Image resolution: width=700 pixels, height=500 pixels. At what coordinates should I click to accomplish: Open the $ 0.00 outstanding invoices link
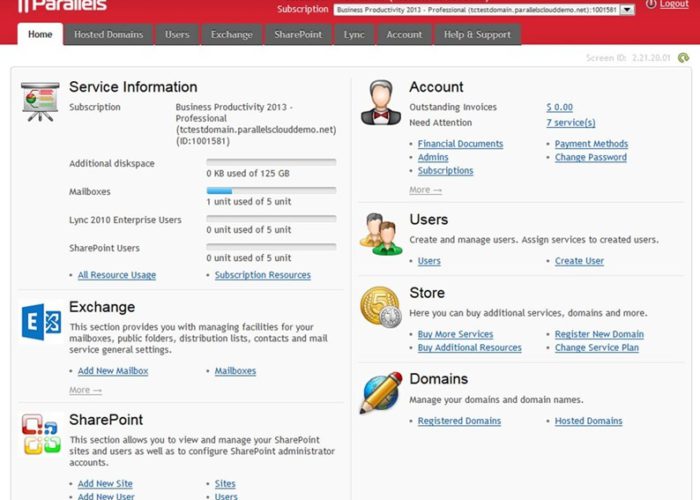pyautogui.click(x=559, y=107)
